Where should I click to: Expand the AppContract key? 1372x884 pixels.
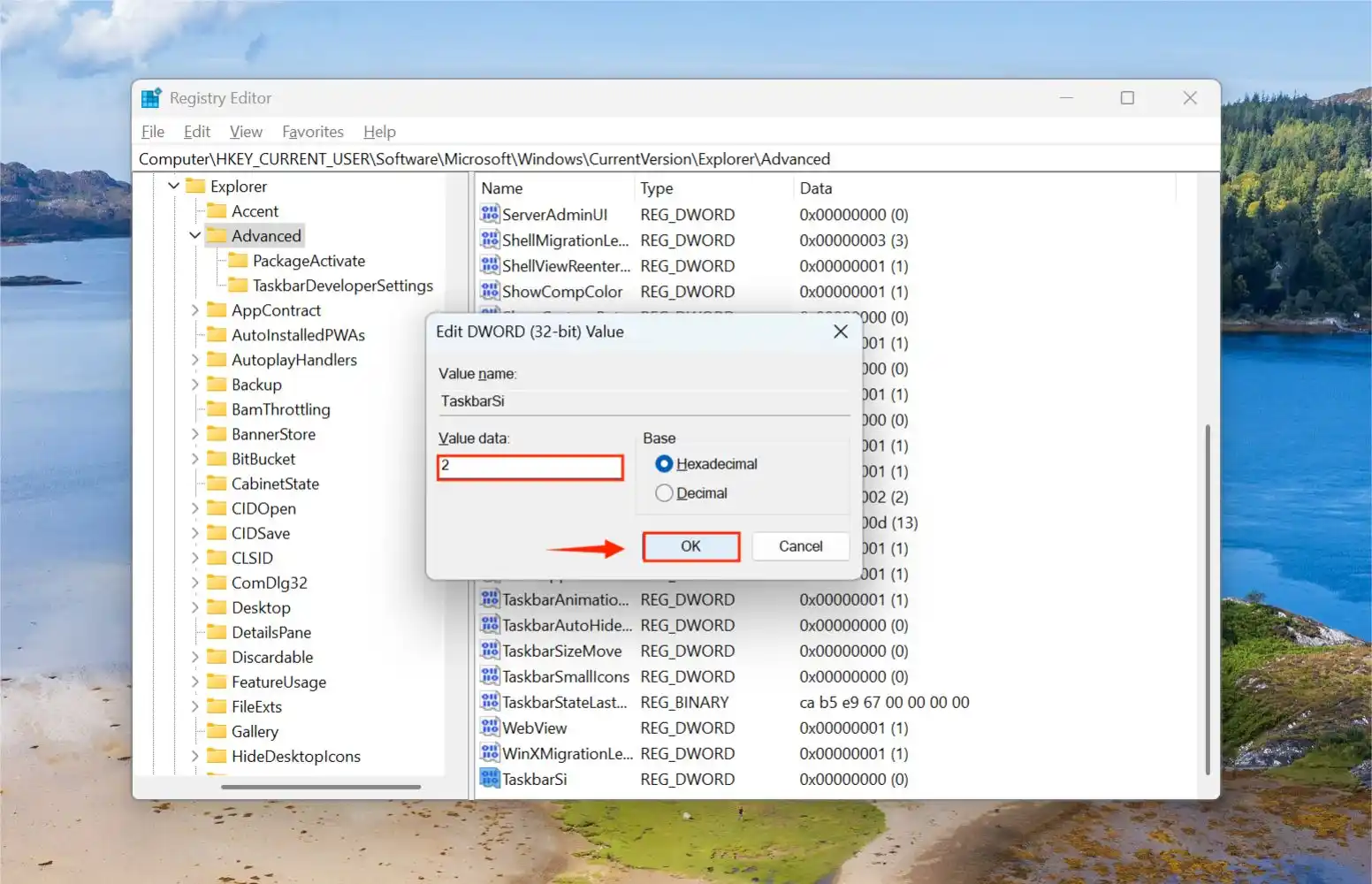(195, 309)
